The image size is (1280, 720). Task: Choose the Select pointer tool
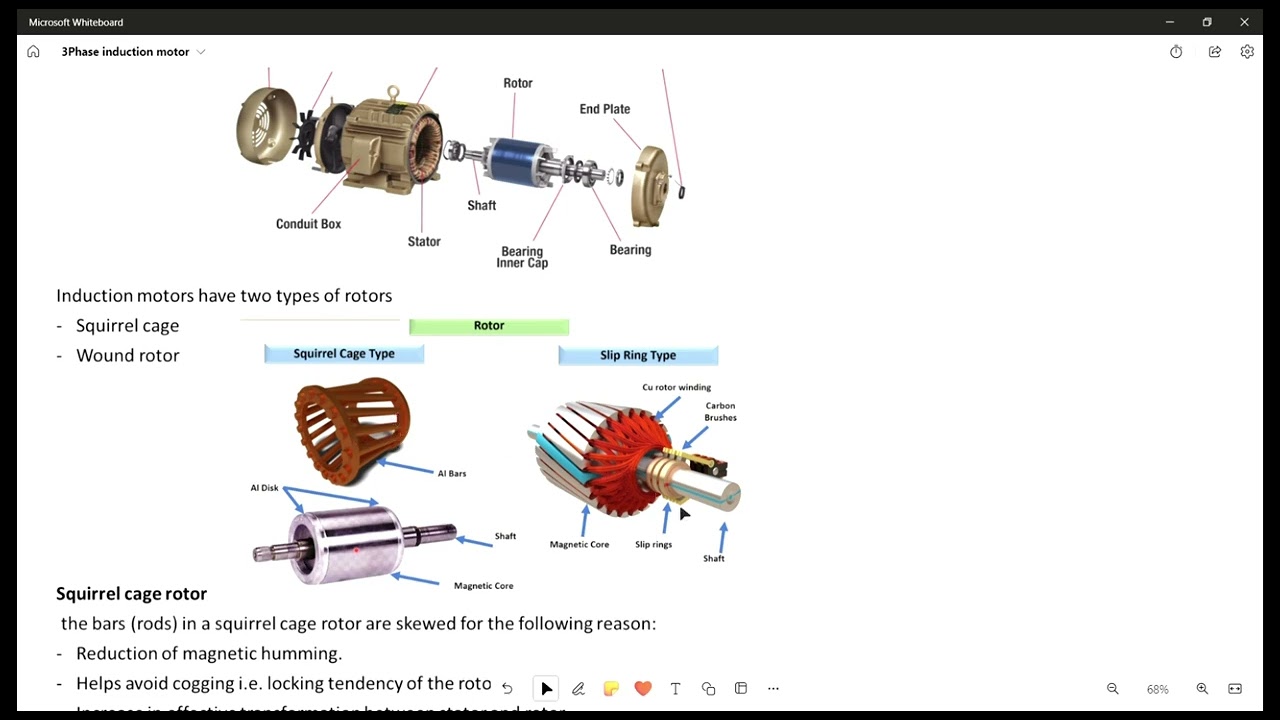click(x=546, y=688)
